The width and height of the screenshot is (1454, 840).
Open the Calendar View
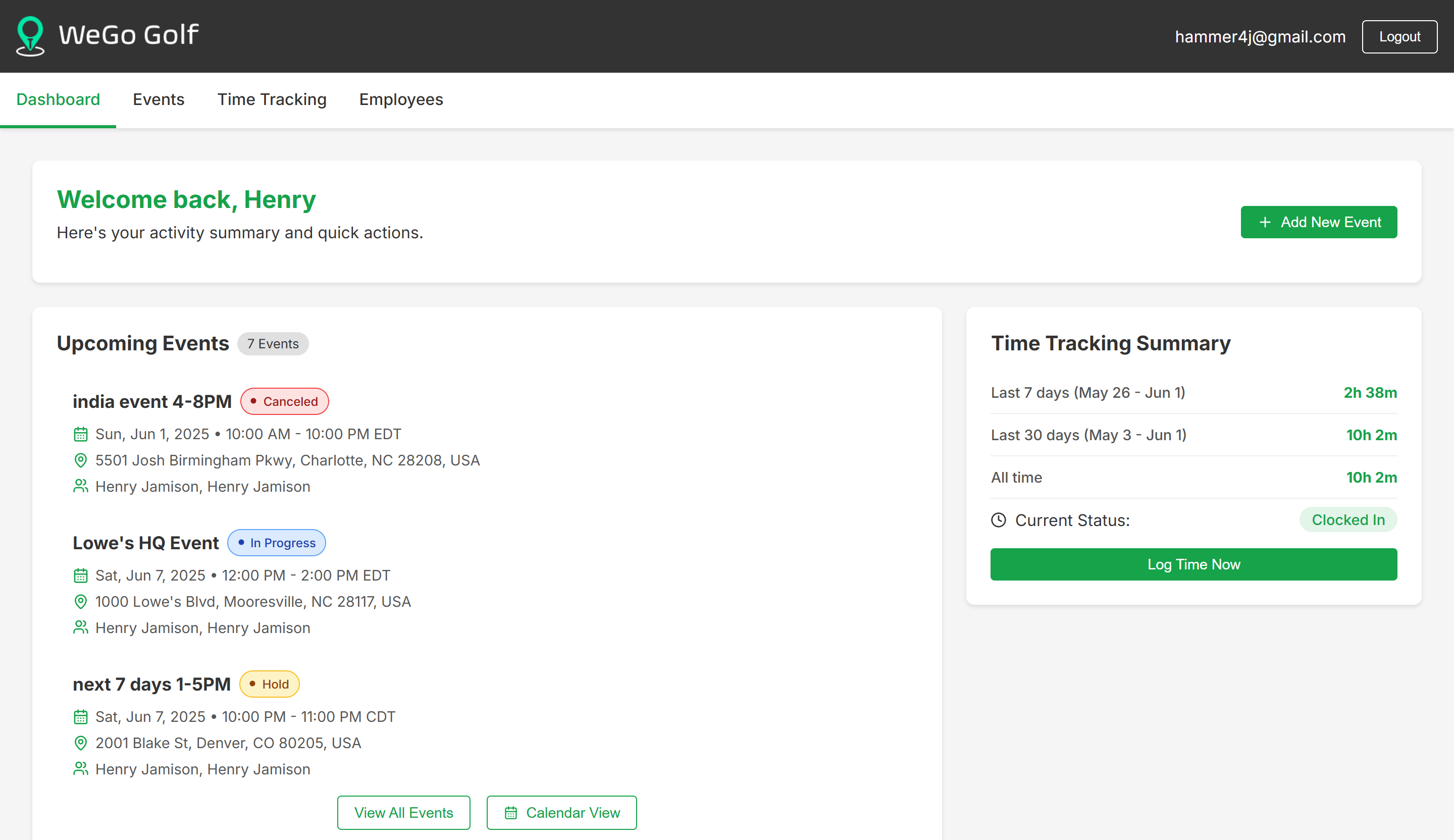561,813
